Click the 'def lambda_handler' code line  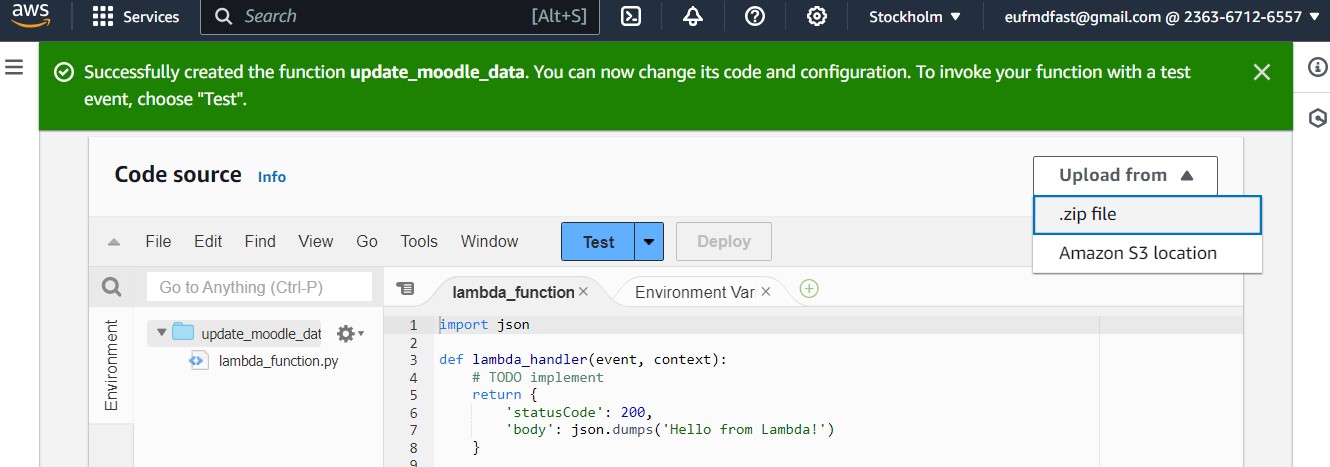coord(583,360)
